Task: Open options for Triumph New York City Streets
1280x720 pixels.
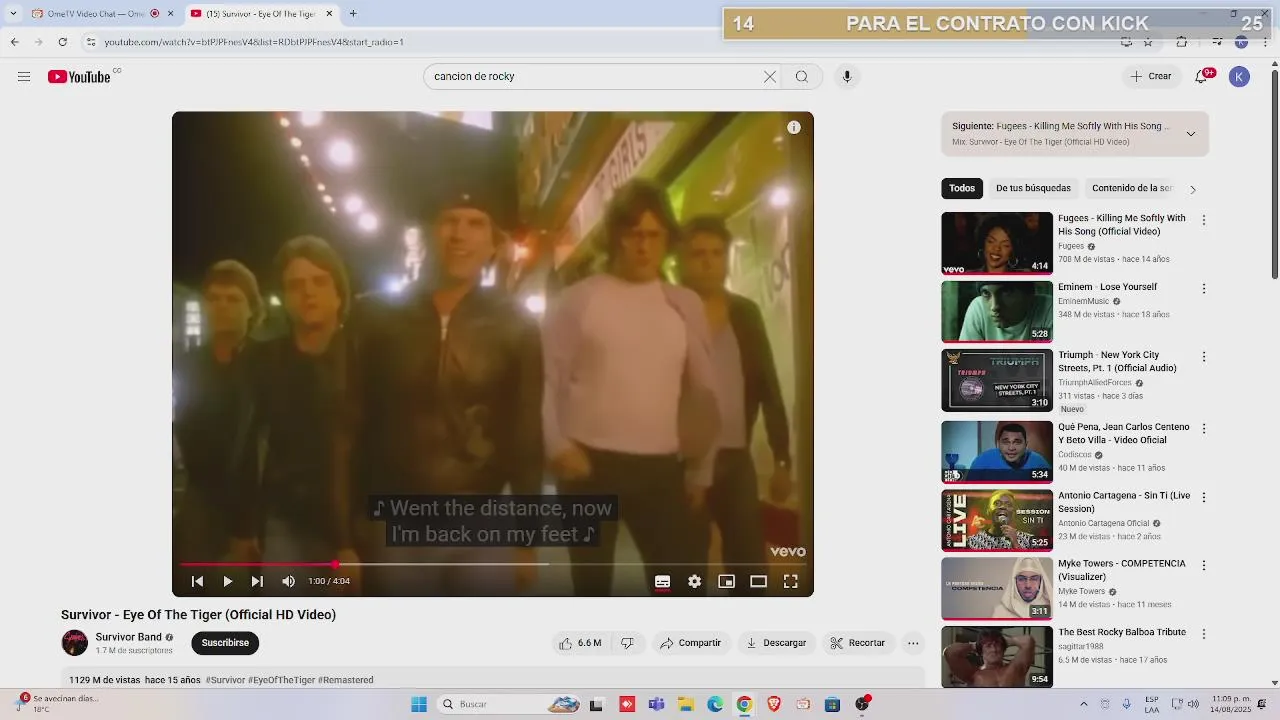Action: tap(1204, 356)
